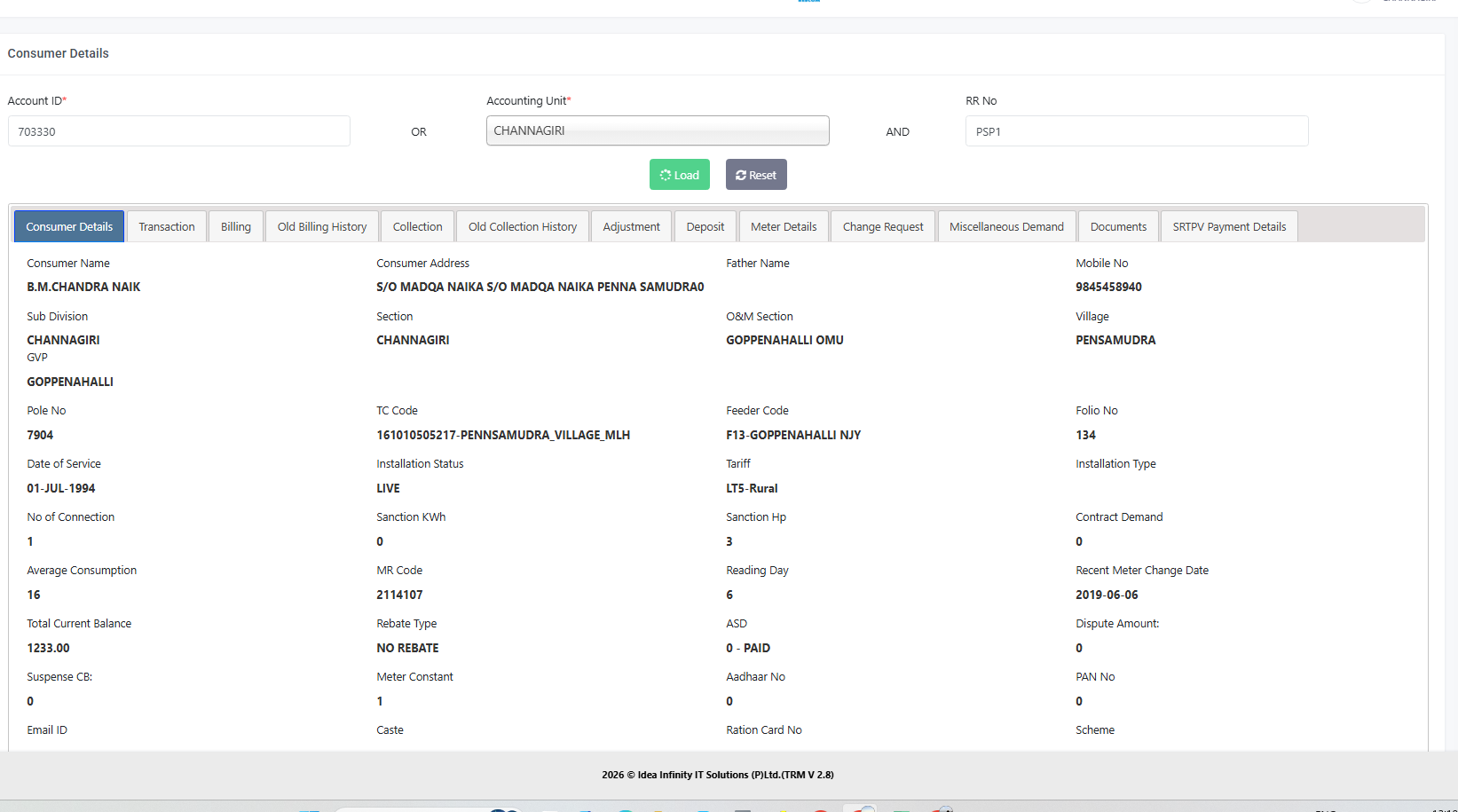Click the spinner icon on the Load button
The height and width of the screenshot is (812, 1458).
tap(665, 175)
